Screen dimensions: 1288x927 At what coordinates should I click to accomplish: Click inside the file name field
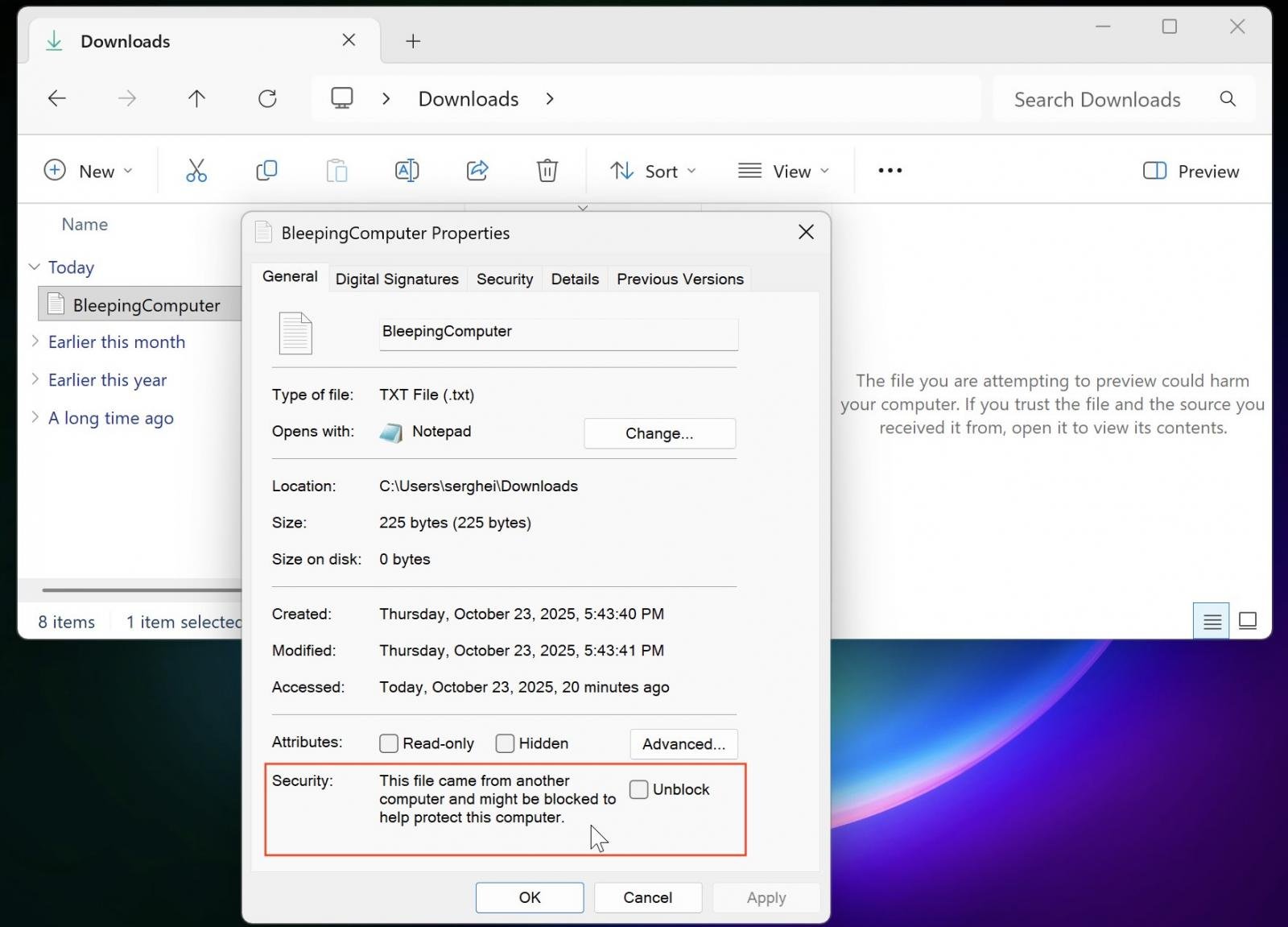pyautogui.click(x=558, y=333)
